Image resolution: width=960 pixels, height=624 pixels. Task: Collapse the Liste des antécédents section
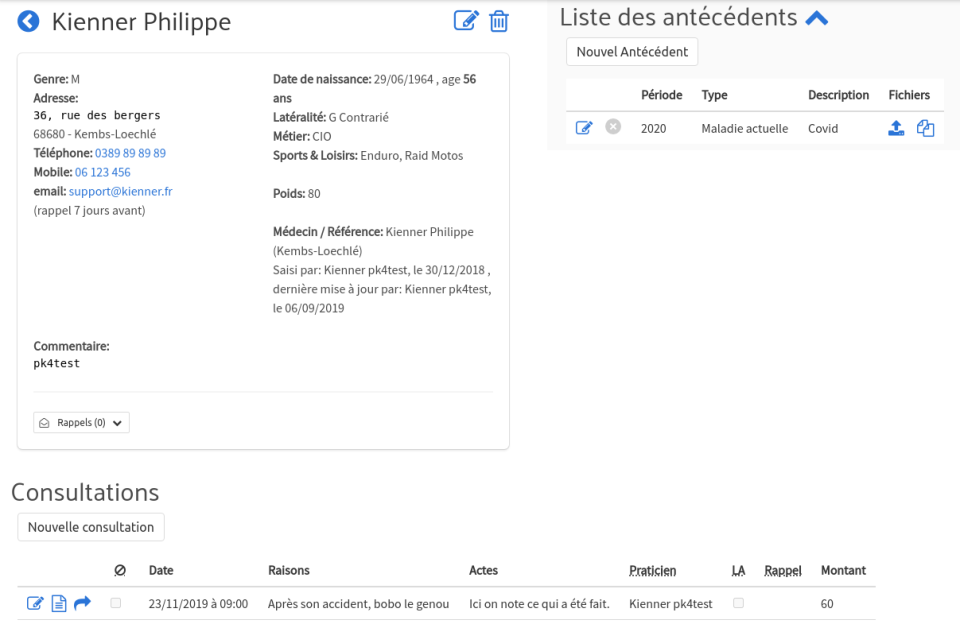point(818,16)
